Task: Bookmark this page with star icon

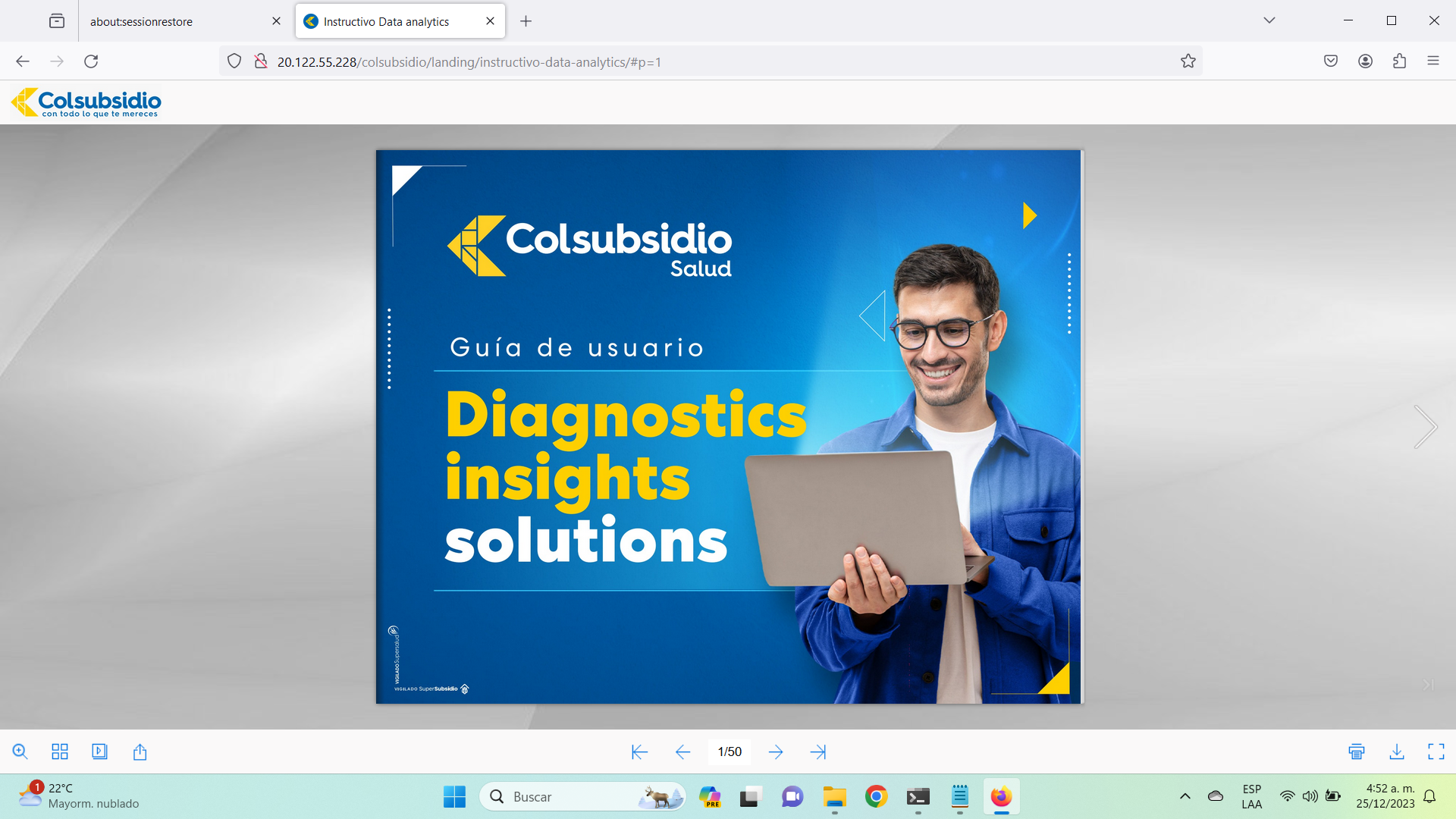Action: [x=1188, y=61]
